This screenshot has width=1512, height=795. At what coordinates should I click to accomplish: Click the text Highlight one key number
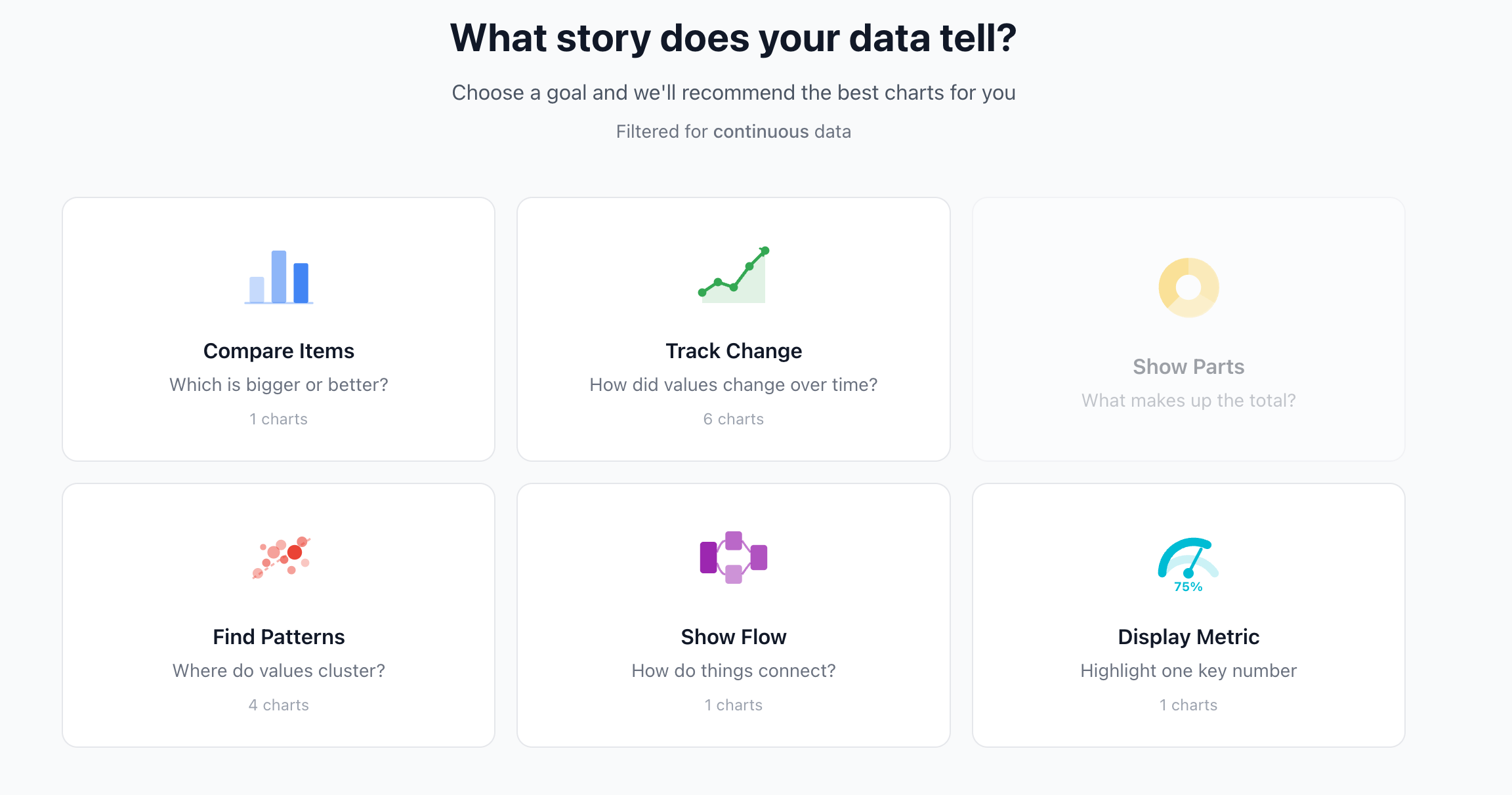click(x=1188, y=670)
